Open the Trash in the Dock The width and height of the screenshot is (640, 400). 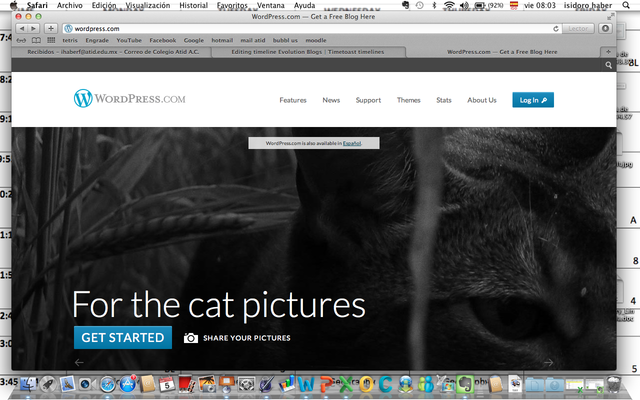click(613, 384)
